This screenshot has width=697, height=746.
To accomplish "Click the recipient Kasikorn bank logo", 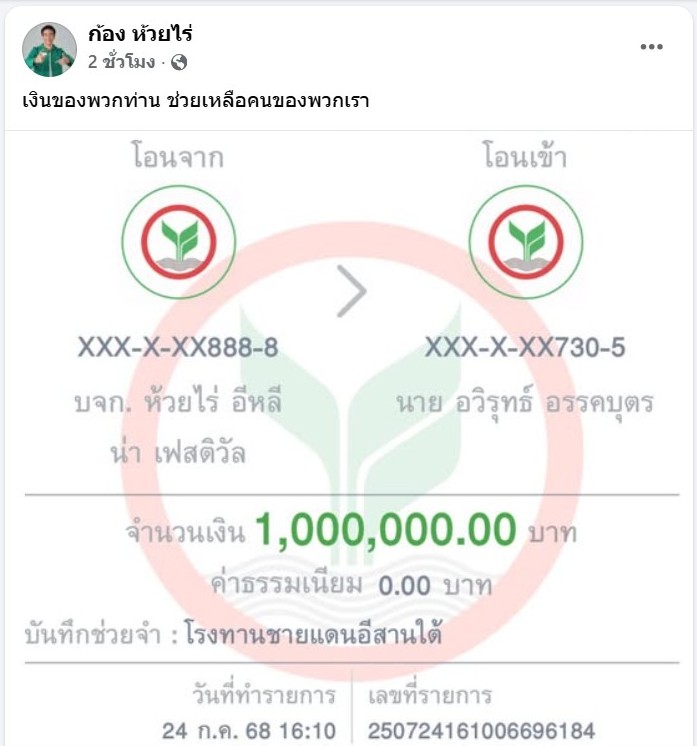I will 526,242.
